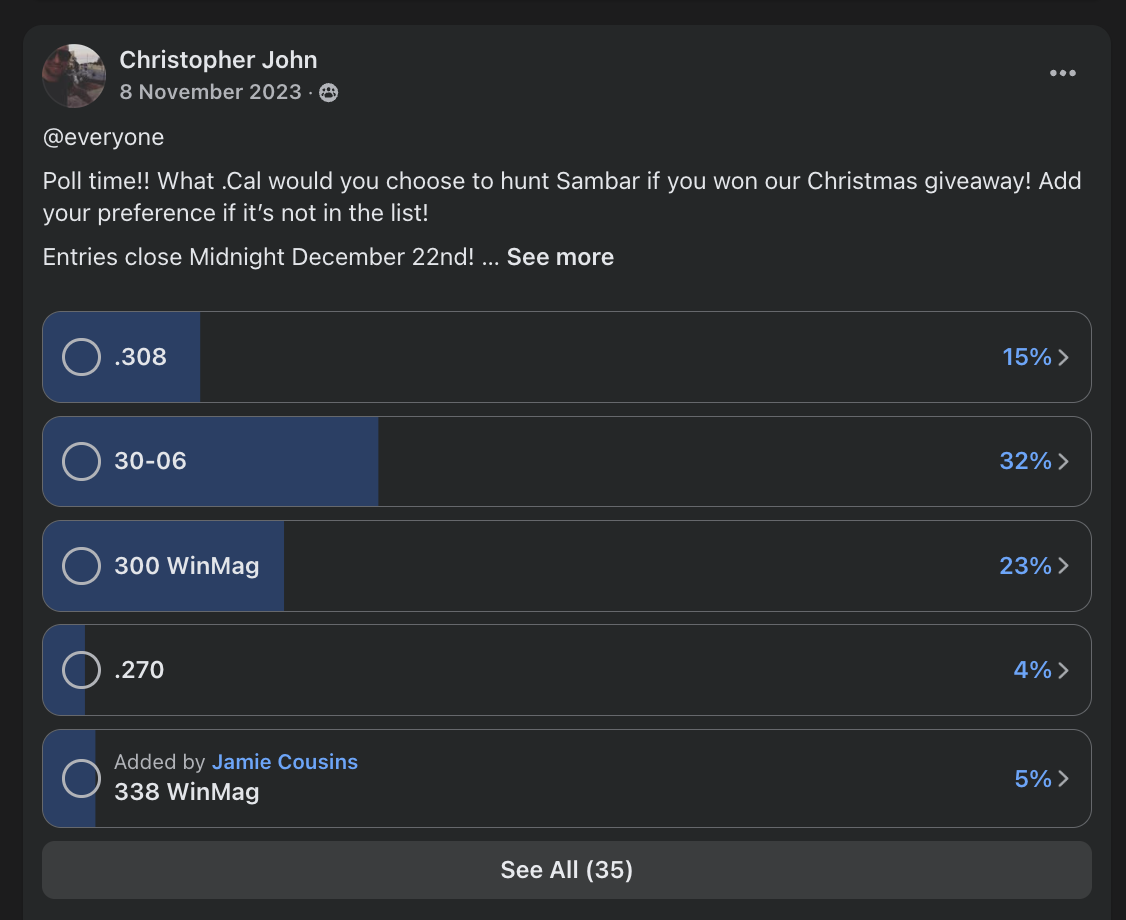The image size is (1126, 920).
Task: Open the Jamie Cousins profile link
Action: point(284,762)
